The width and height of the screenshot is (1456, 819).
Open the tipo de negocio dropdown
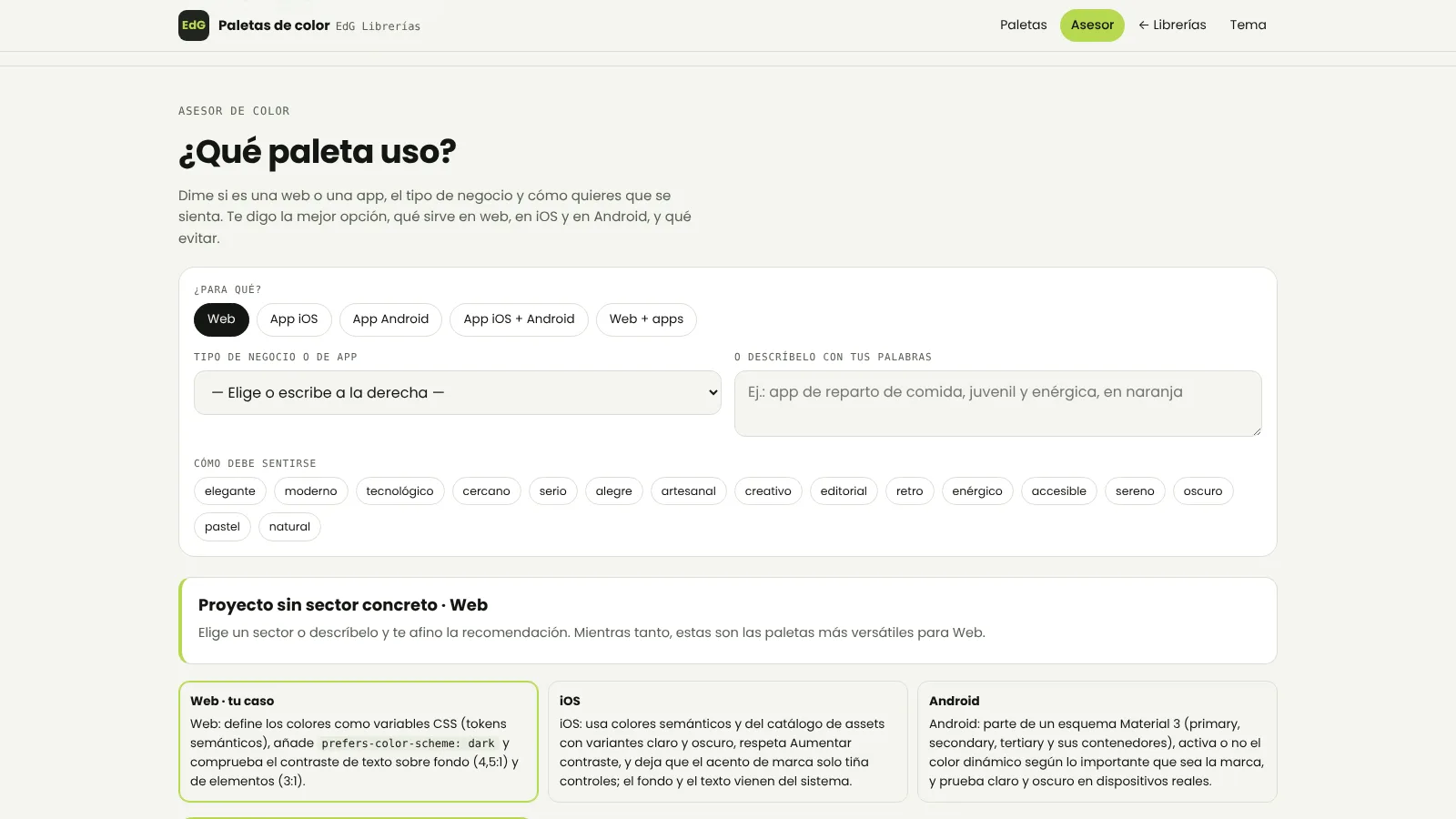tap(458, 393)
